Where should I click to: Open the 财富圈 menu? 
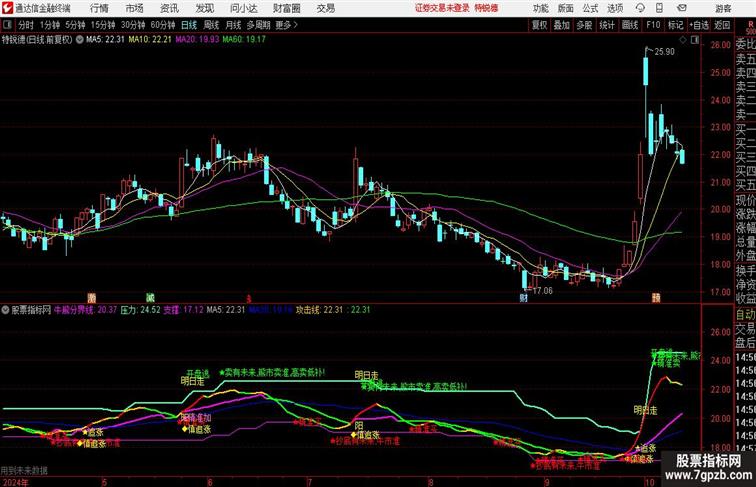click(286, 8)
